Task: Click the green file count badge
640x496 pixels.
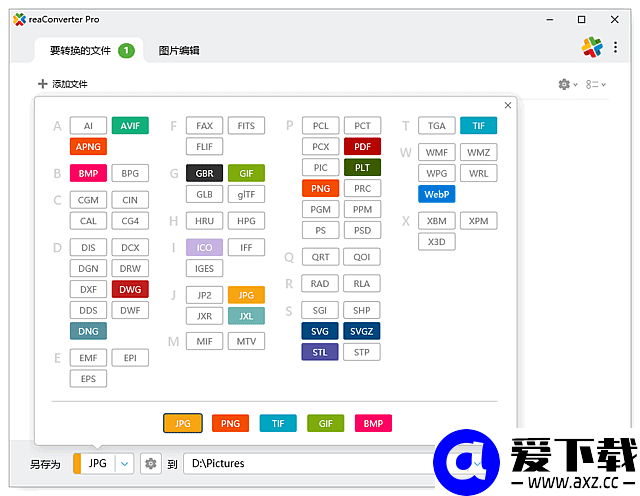Action: pyautogui.click(x=127, y=51)
